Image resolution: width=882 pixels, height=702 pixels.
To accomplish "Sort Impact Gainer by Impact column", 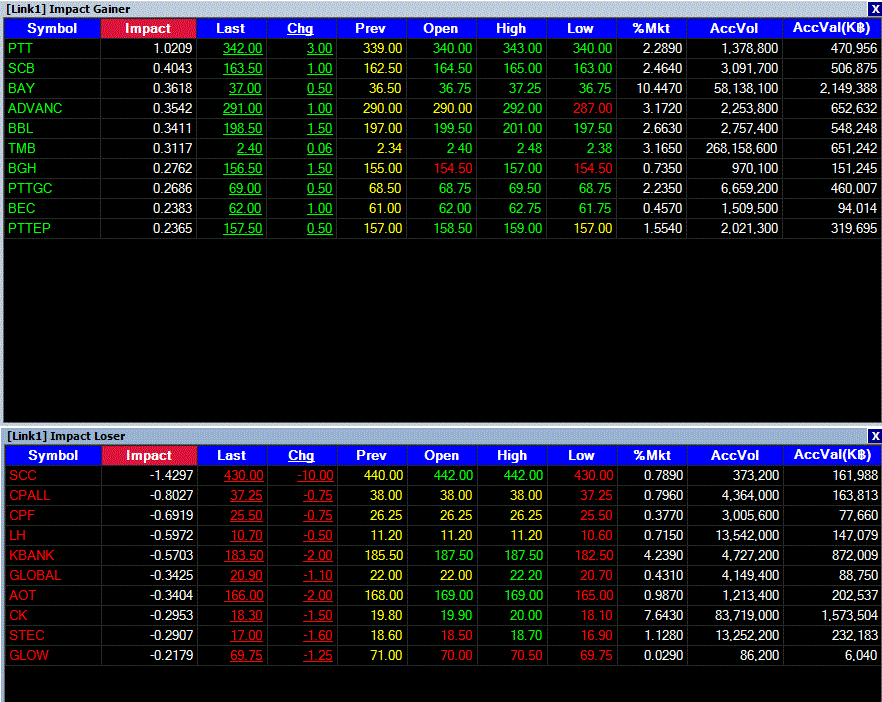I will tap(148, 29).
